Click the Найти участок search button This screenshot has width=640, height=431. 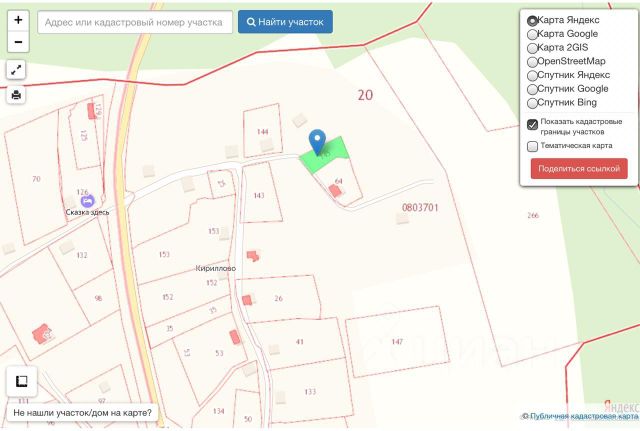285,22
